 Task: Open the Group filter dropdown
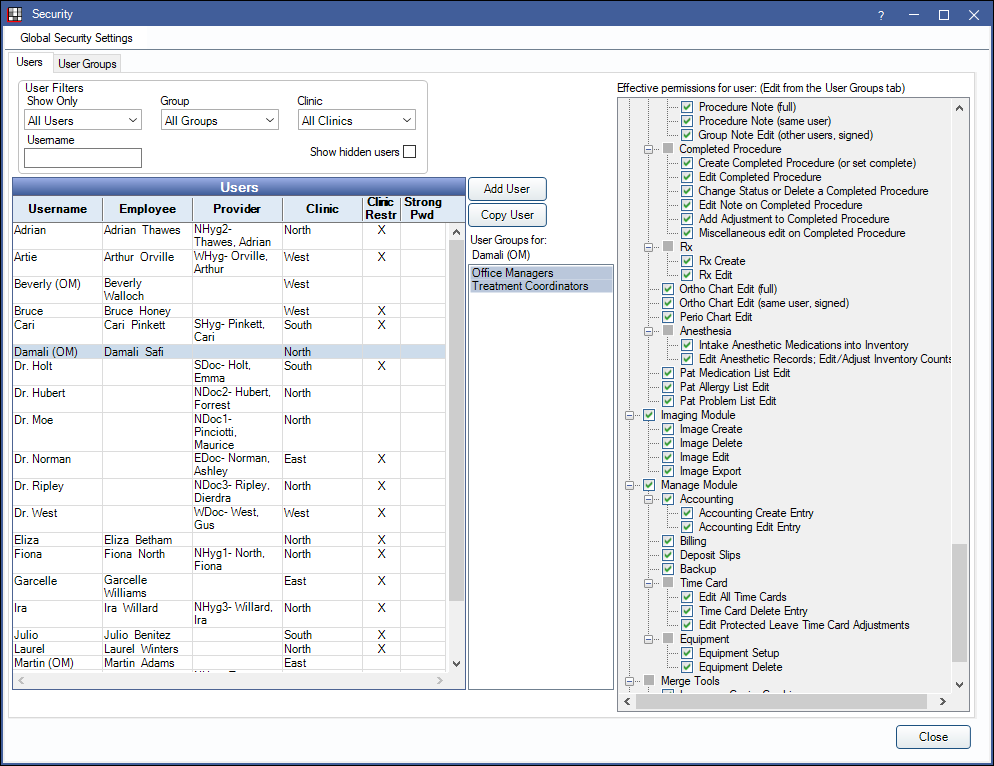[x=219, y=121]
